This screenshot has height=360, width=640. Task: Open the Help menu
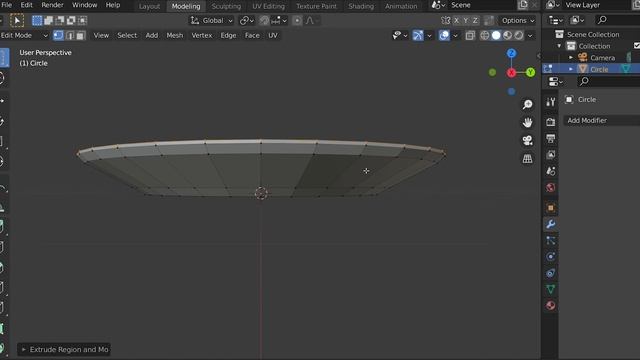click(x=113, y=5)
